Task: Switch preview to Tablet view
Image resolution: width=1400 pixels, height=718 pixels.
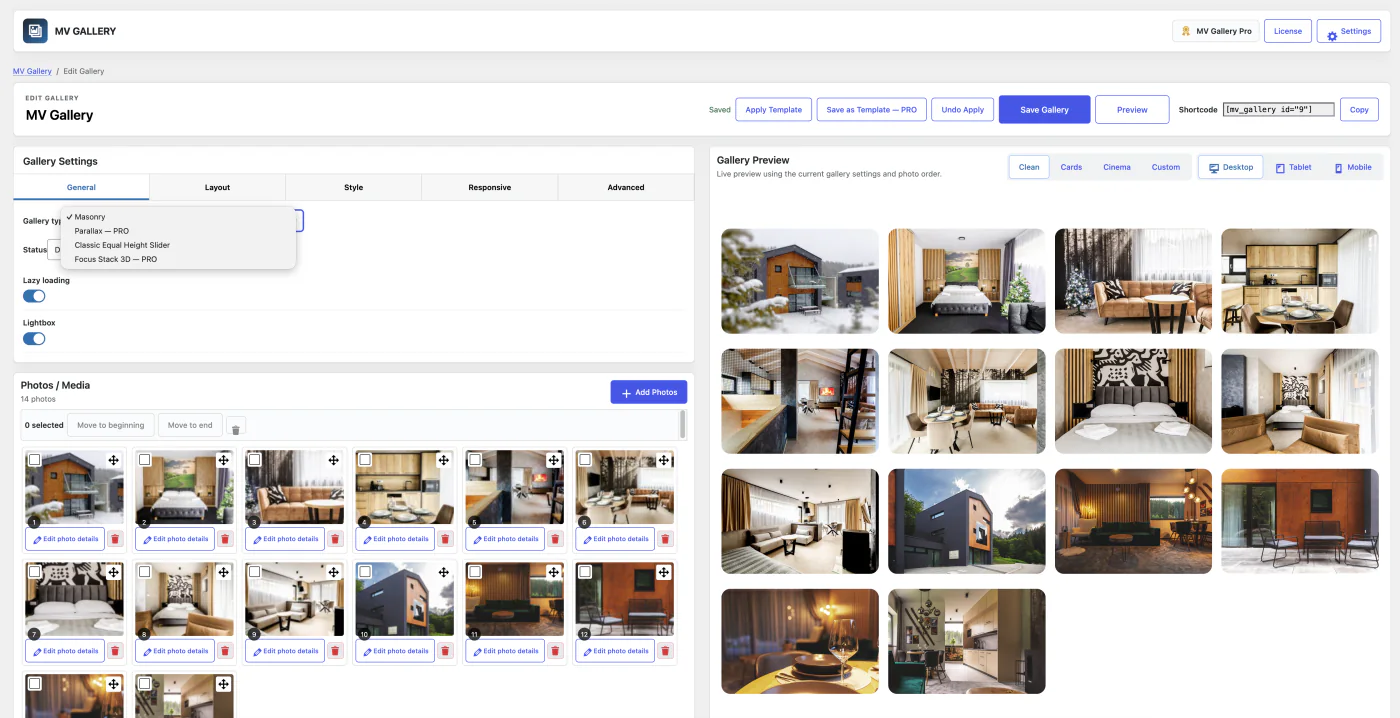Action: coord(1293,167)
